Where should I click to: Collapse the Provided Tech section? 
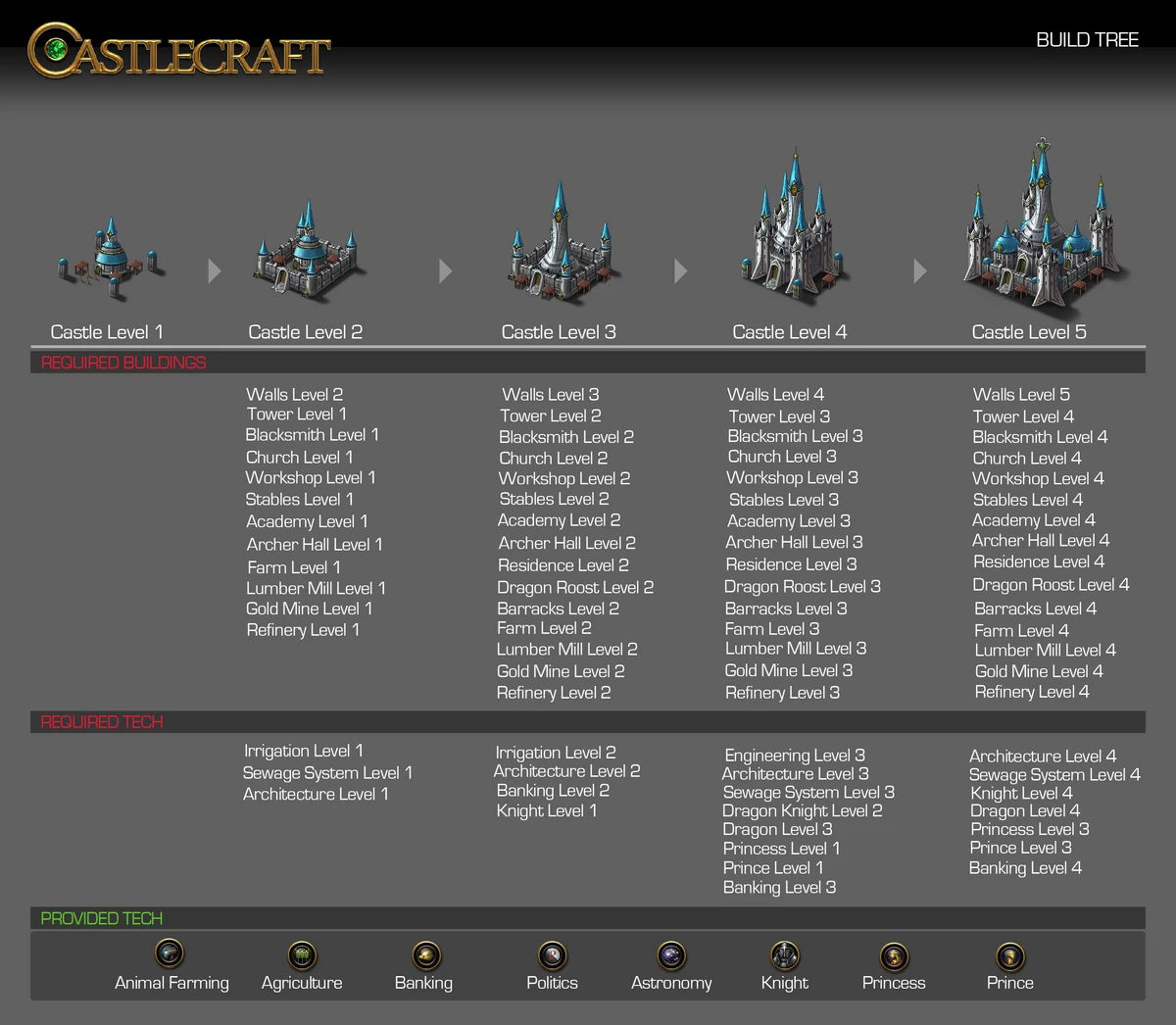coord(101,918)
